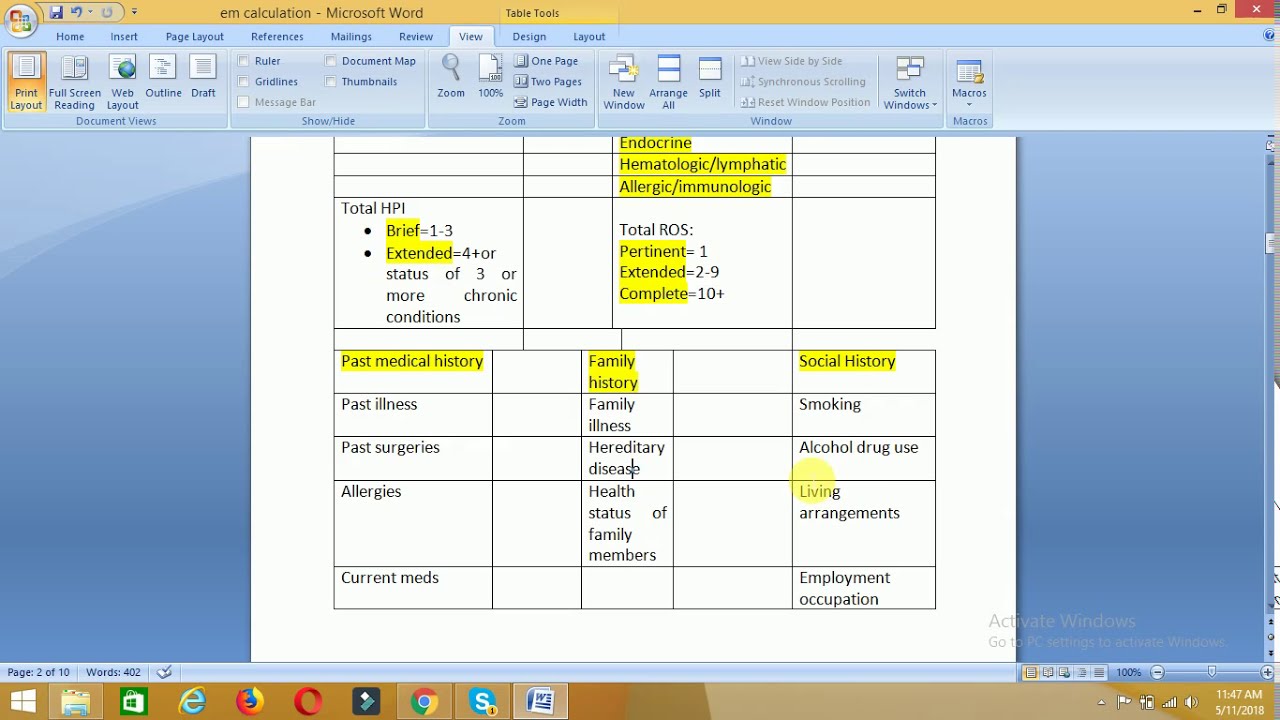This screenshot has height=720, width=1280.
Task: Open Table Tools Design tab
Action: point(529,37)
